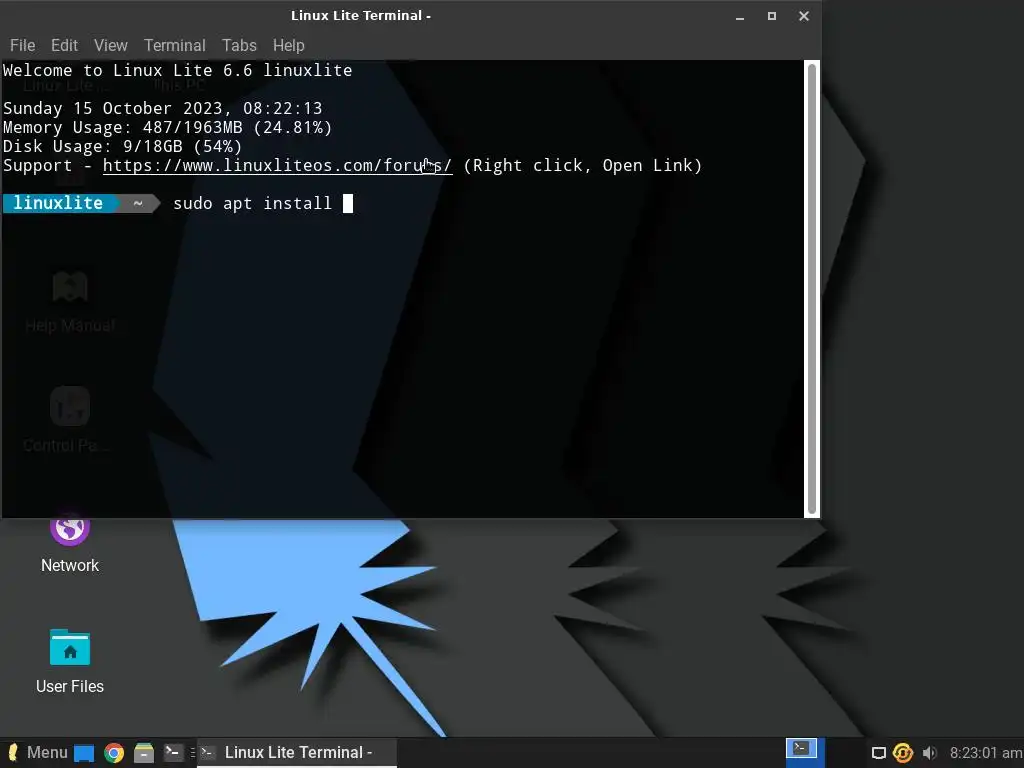Open the Edit menu

click(x=64, y=45)
